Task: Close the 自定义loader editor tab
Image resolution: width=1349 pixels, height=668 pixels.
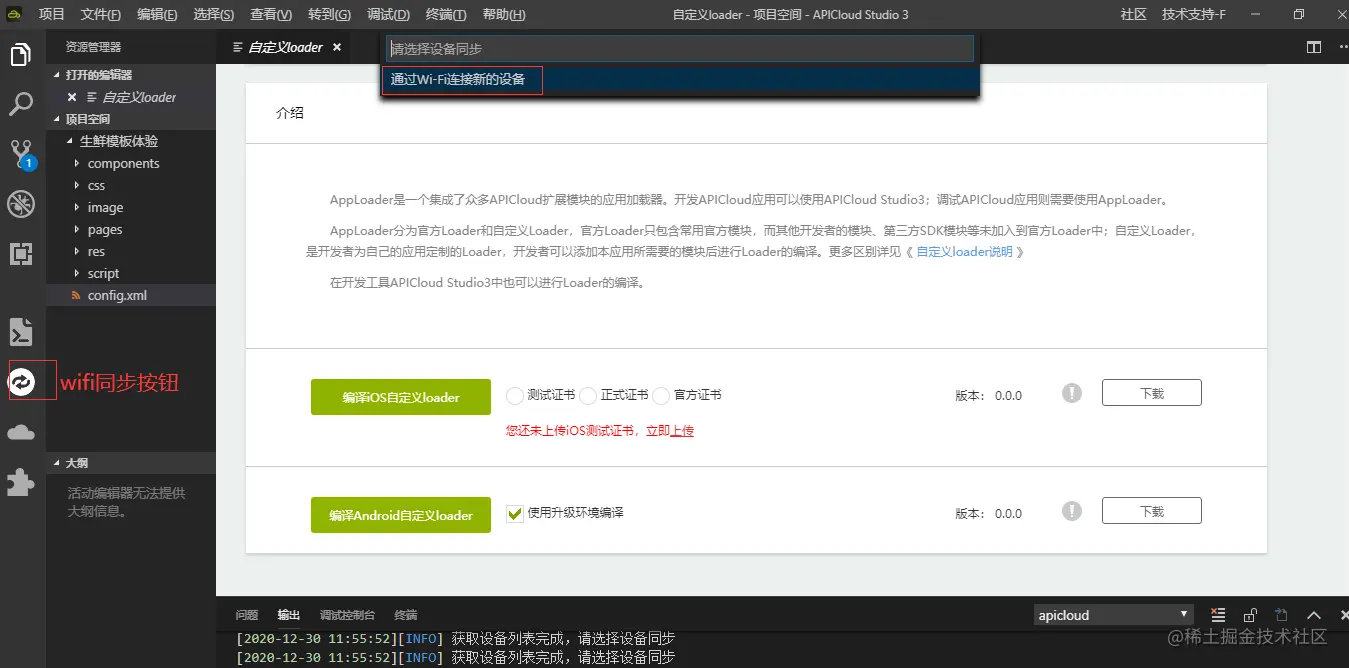Action: coord(337,47)
